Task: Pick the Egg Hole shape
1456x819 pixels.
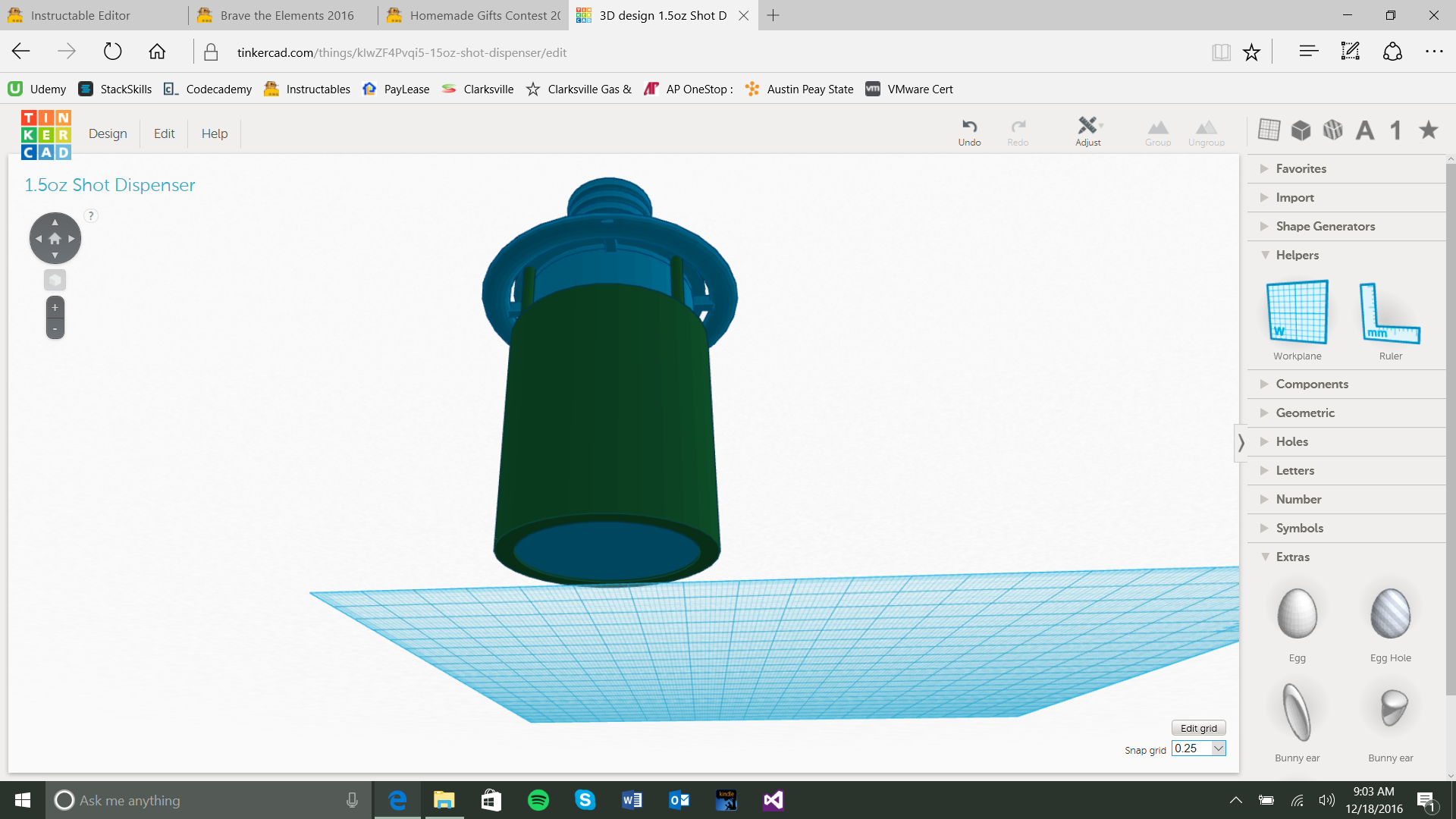Action: click(1390, 614)
